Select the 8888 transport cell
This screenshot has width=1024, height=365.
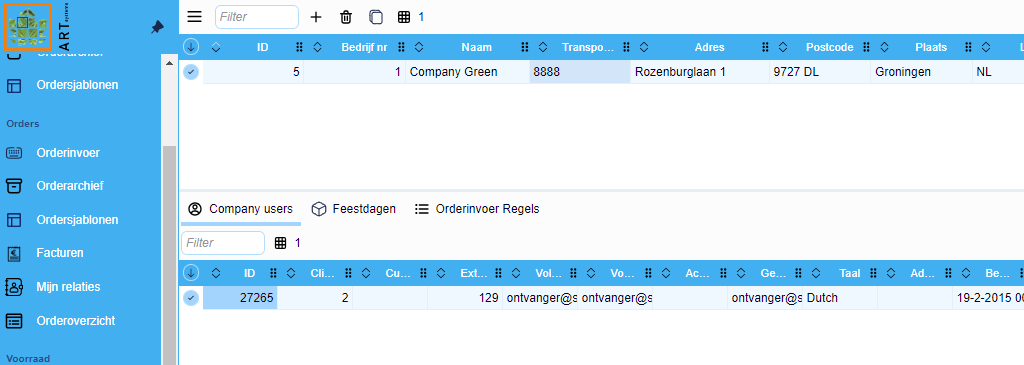[x=579, y=72]
